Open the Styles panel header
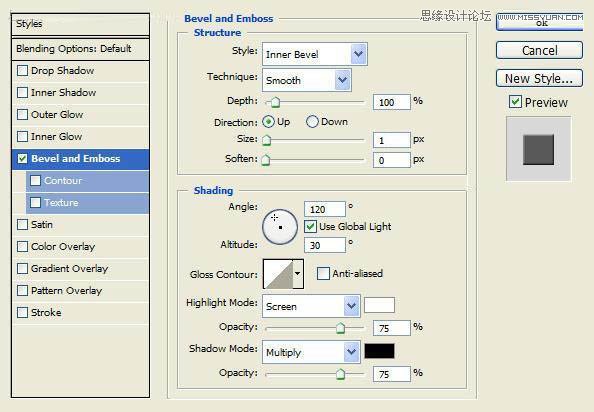The image size is (594, 412). click(80, 24)
